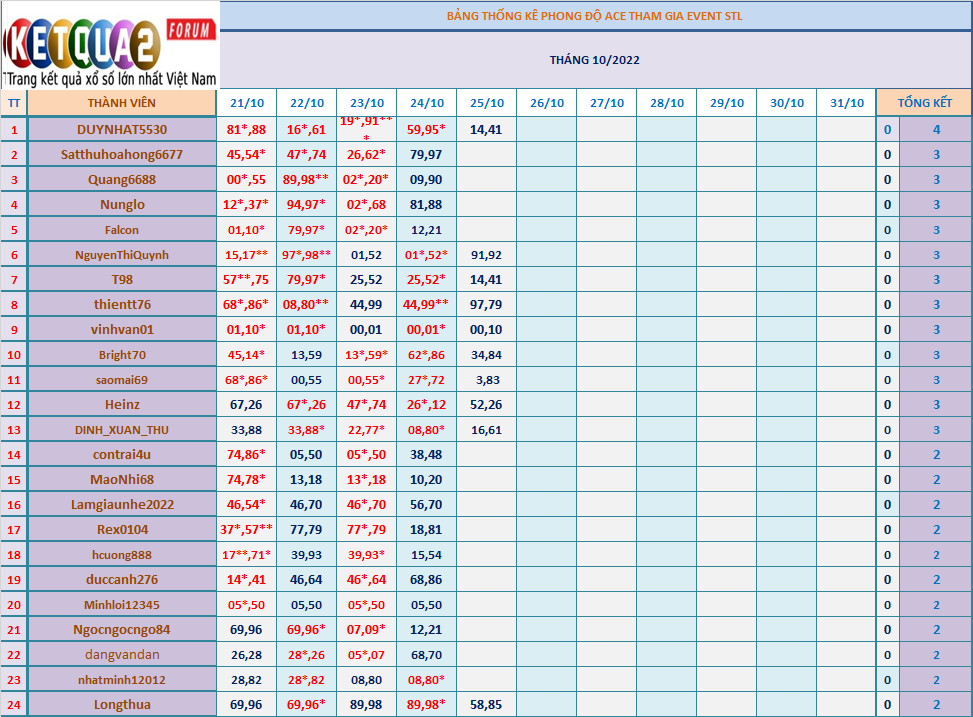Click the KETQUA2 logo image
The image size is (973, 717).
[108, 45]
